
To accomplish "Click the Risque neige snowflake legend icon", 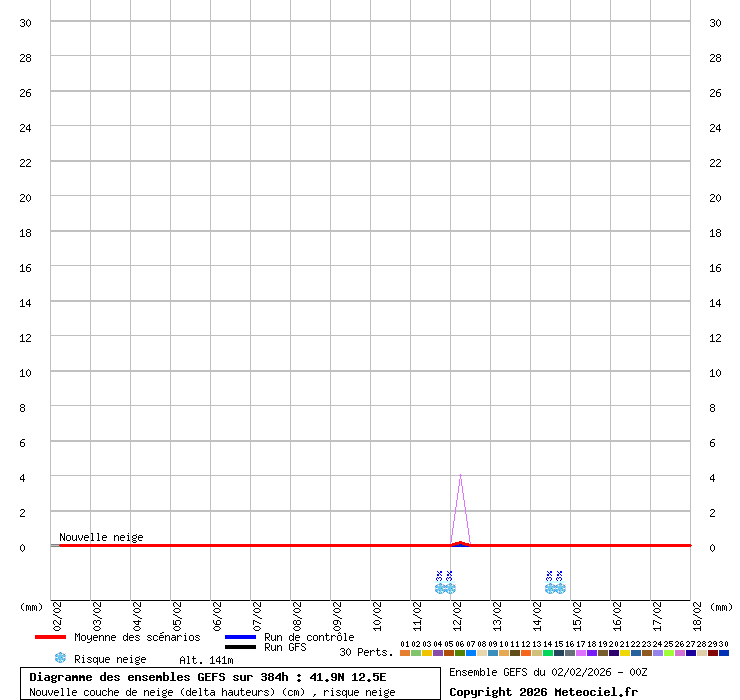I will [x=60, y=658].
